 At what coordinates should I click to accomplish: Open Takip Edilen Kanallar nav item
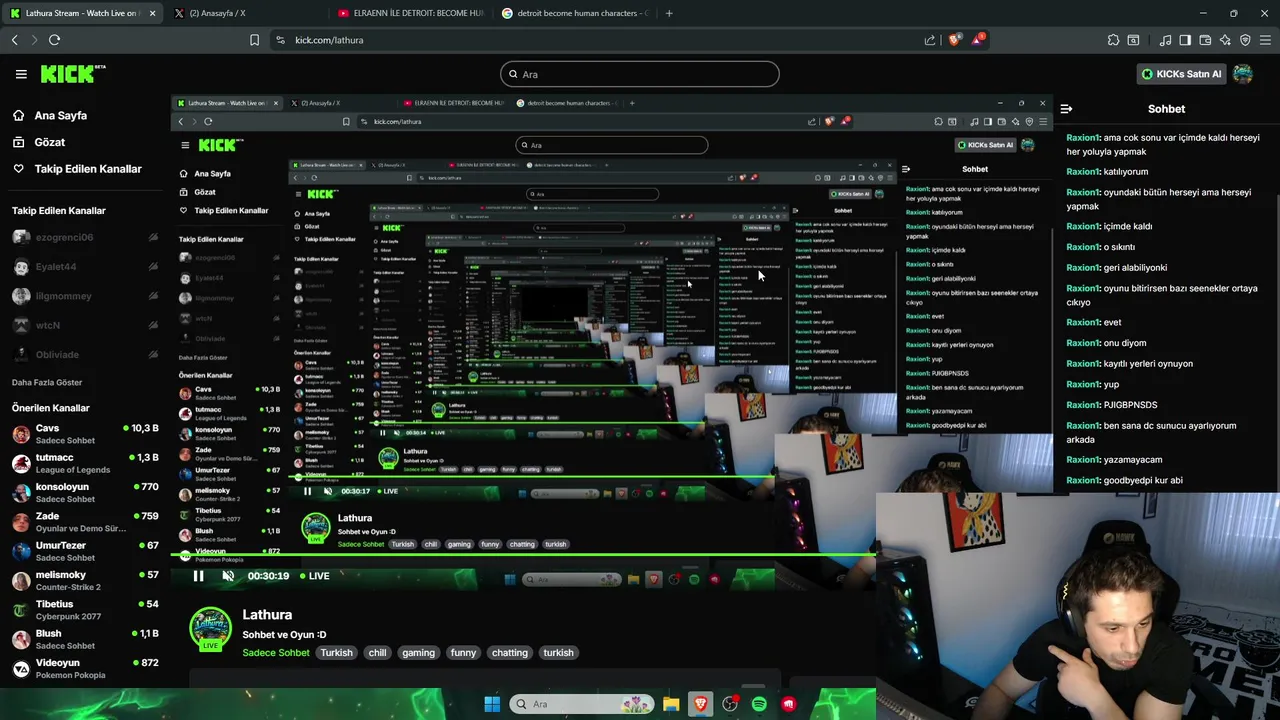(x=88, y=169)
